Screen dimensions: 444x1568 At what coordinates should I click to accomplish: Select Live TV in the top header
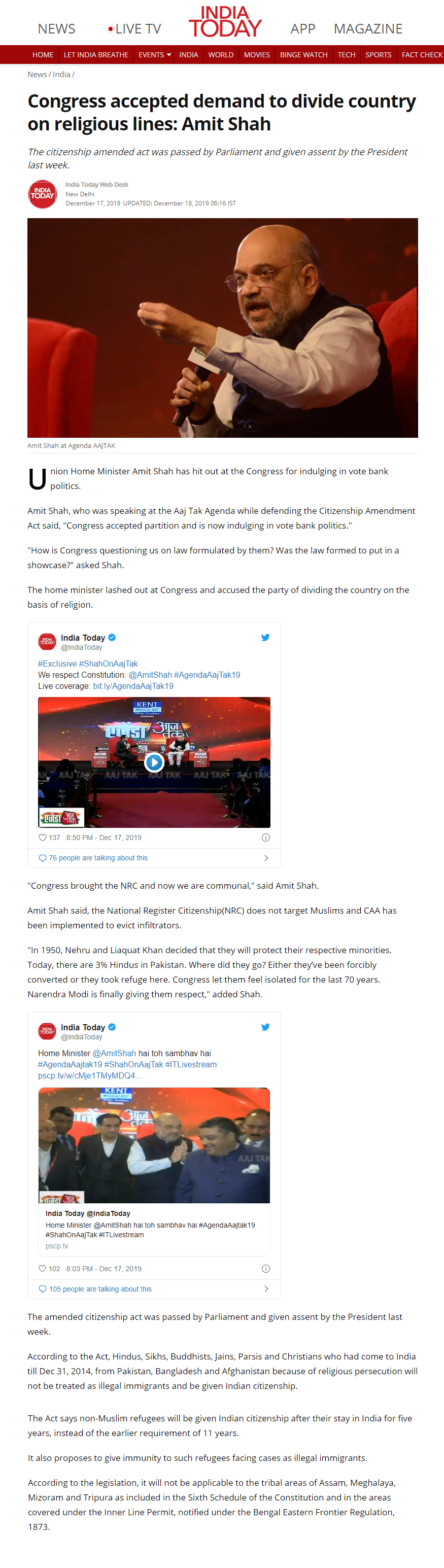(x=134, y=28)
